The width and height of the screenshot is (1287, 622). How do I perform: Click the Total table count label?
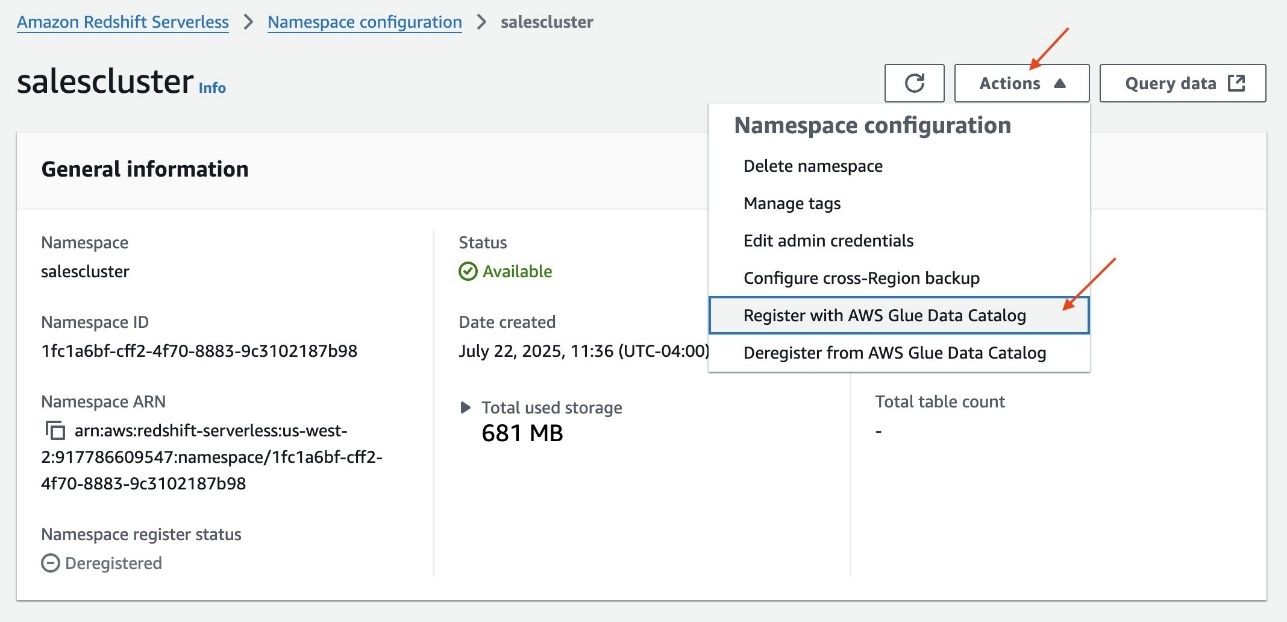coord(940,401)
